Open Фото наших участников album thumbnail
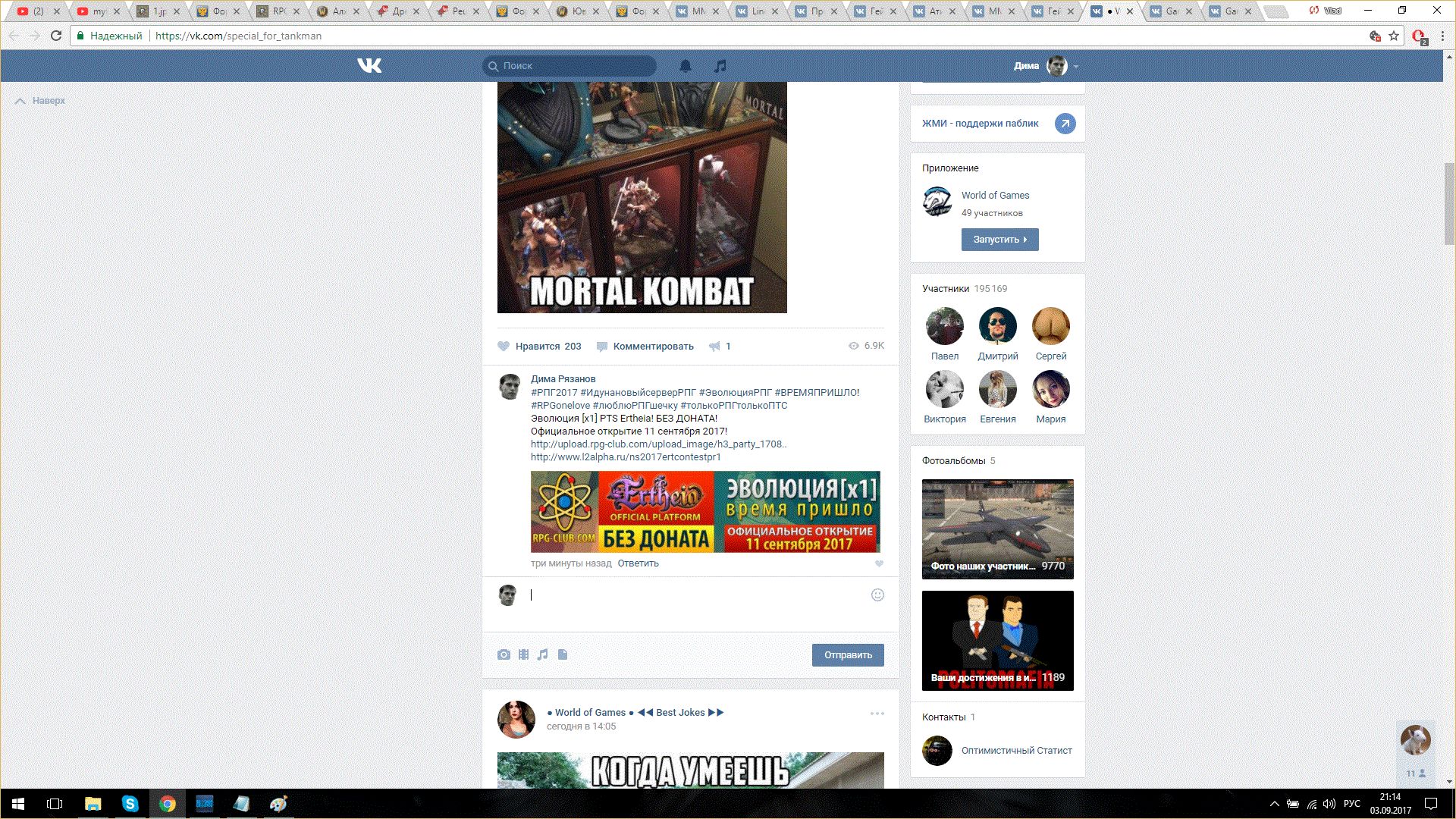Viewport: 1456px width, 819px height. coord(997,529)
